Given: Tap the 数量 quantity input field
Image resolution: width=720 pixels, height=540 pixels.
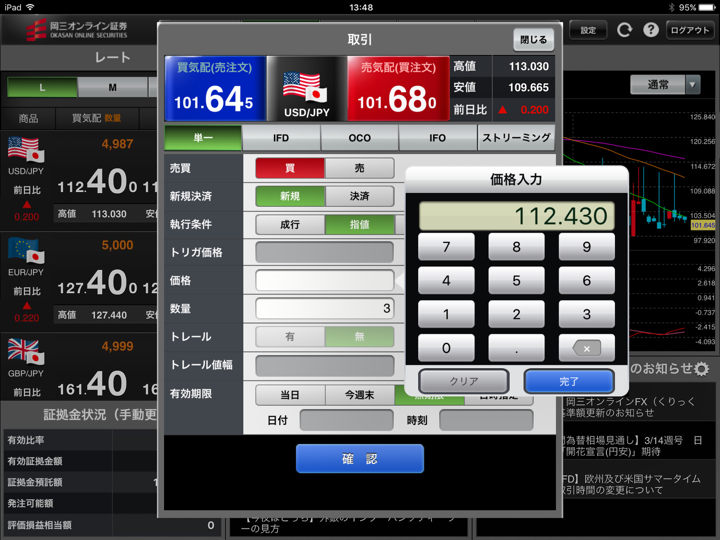Looking at the screenshot, I should tap(325, 309).
